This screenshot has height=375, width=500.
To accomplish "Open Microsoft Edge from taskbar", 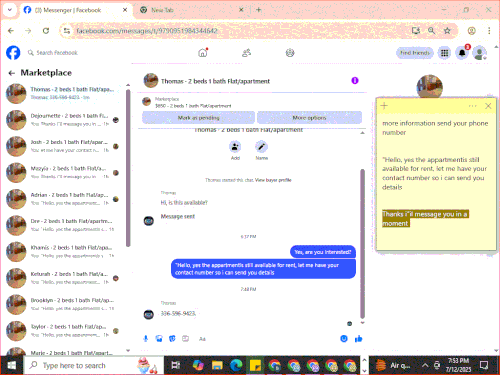I will 236,365.
